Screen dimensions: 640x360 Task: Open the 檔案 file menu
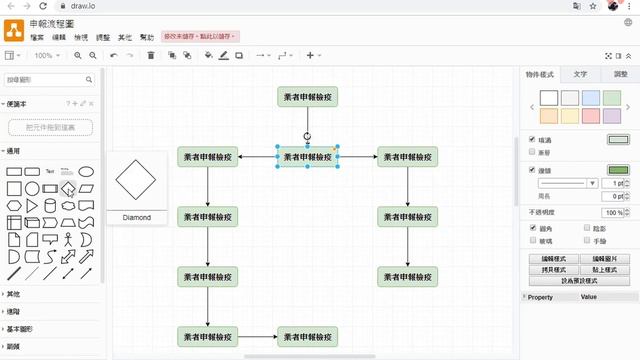click(37, 38)
